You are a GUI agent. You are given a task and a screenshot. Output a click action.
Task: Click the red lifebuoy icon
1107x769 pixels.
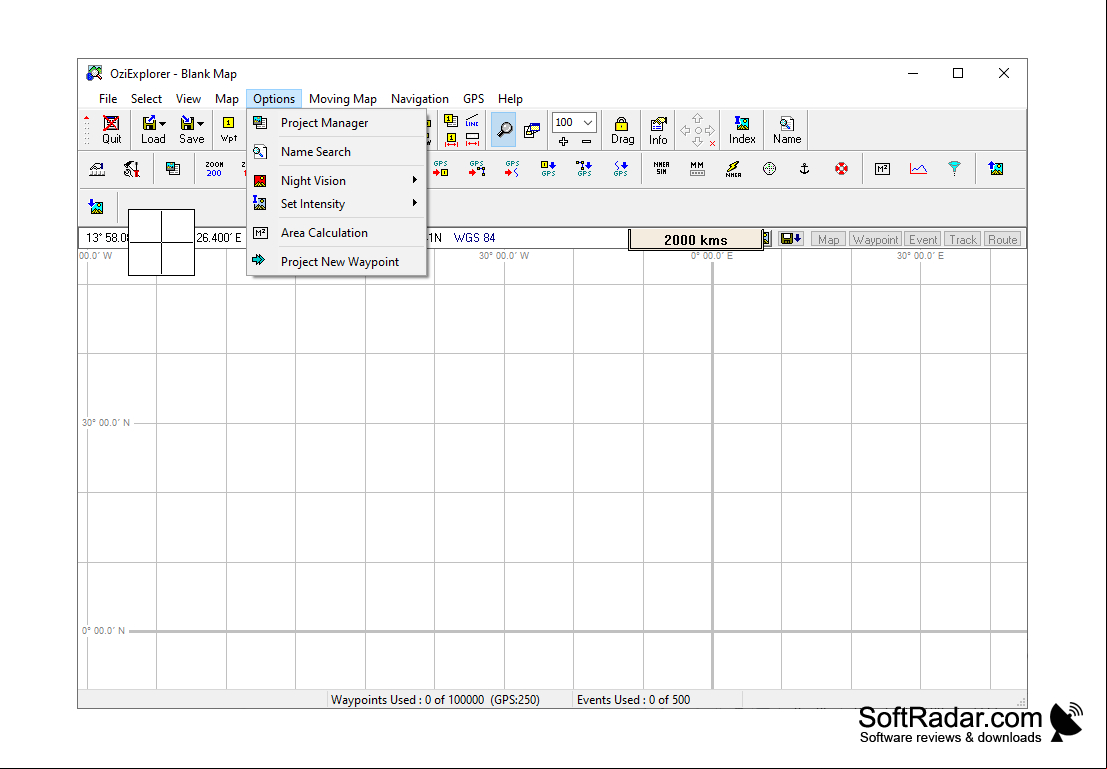tap(841, 169)
